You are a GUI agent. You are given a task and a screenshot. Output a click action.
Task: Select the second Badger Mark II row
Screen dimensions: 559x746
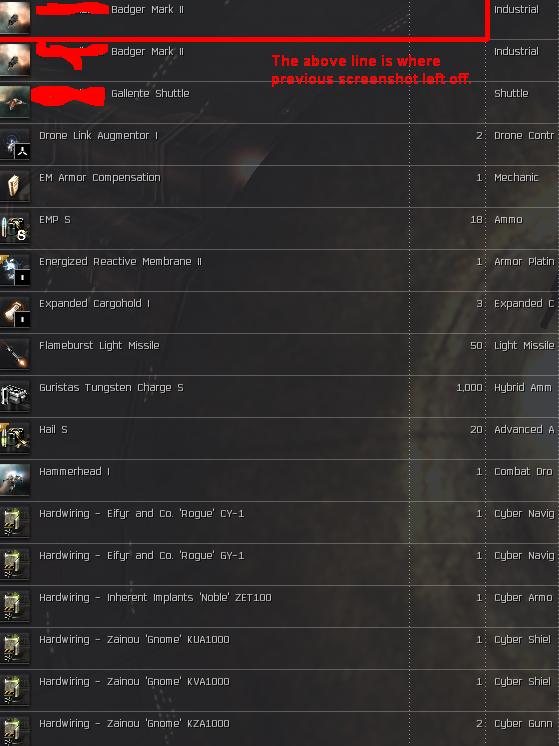coord(279,60)
